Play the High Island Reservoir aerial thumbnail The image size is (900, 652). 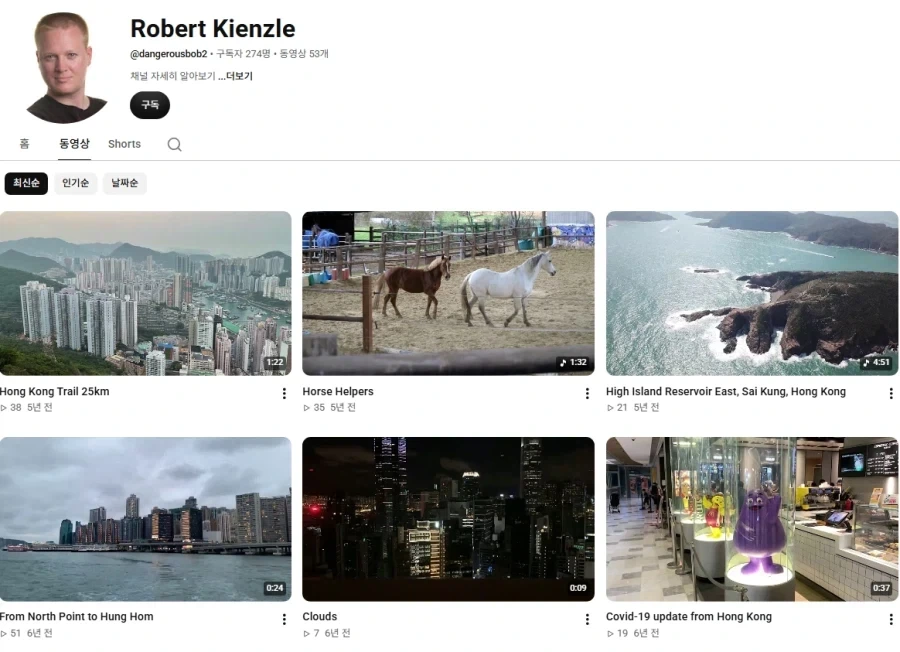[752, 293]
